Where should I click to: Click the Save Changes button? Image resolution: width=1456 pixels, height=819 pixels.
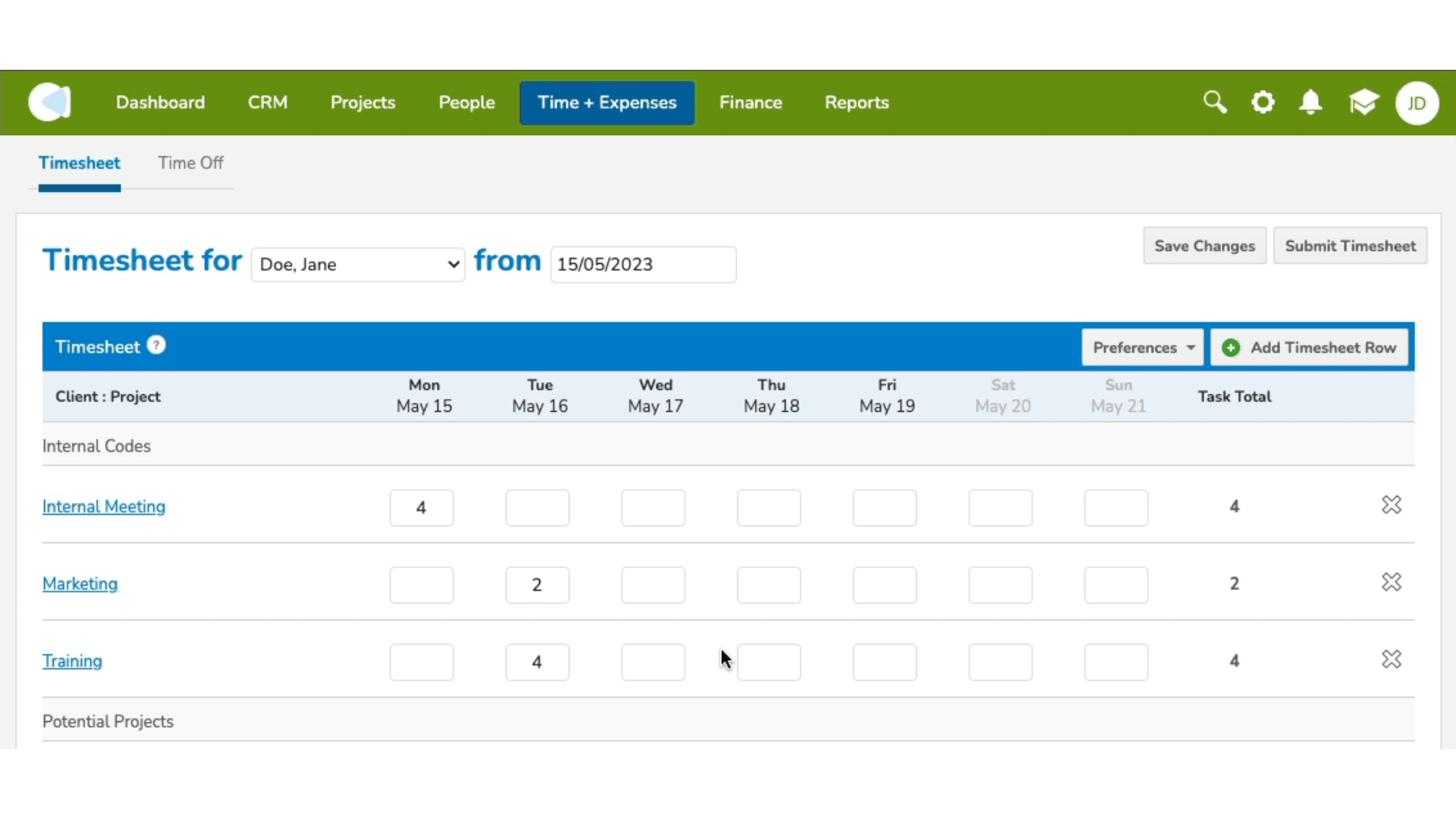(1205, 246)
